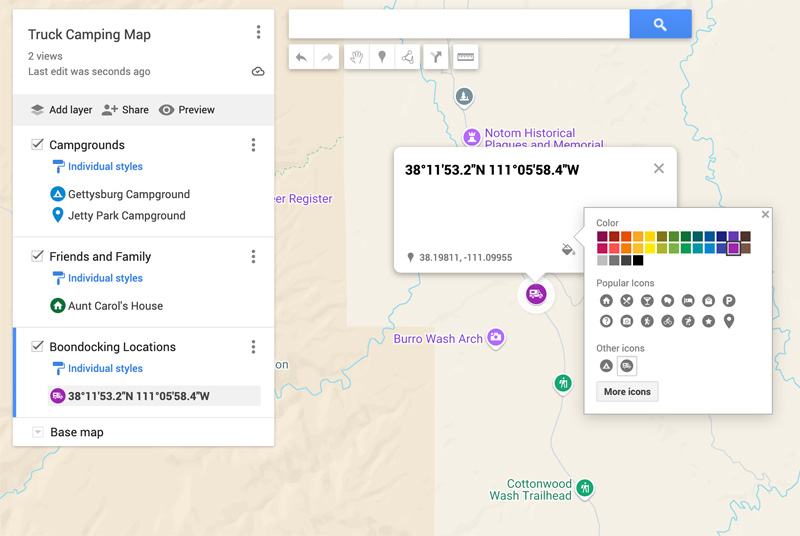Choose the cocktail glass bar icon
The image size is (800, 536).
(x=647, y=301)
